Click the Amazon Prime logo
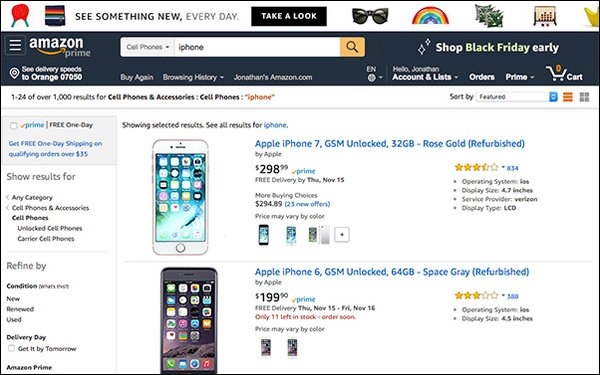Image resolution: width=600 pixels, height=375 pixels. click(60, 47)
